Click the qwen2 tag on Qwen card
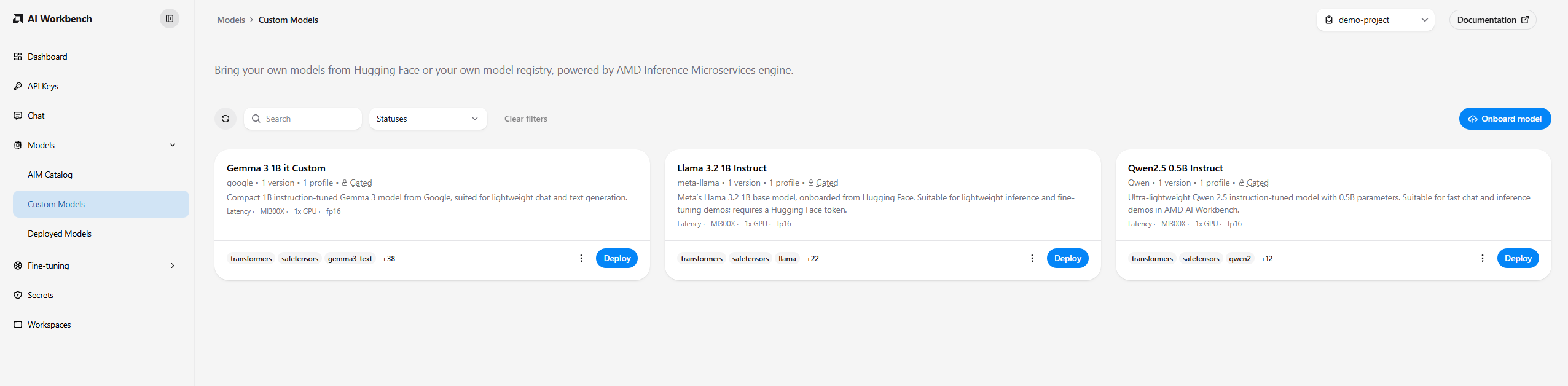Image resolution: width=1568 pixels, height=386 pixels. click(1240, 259)
